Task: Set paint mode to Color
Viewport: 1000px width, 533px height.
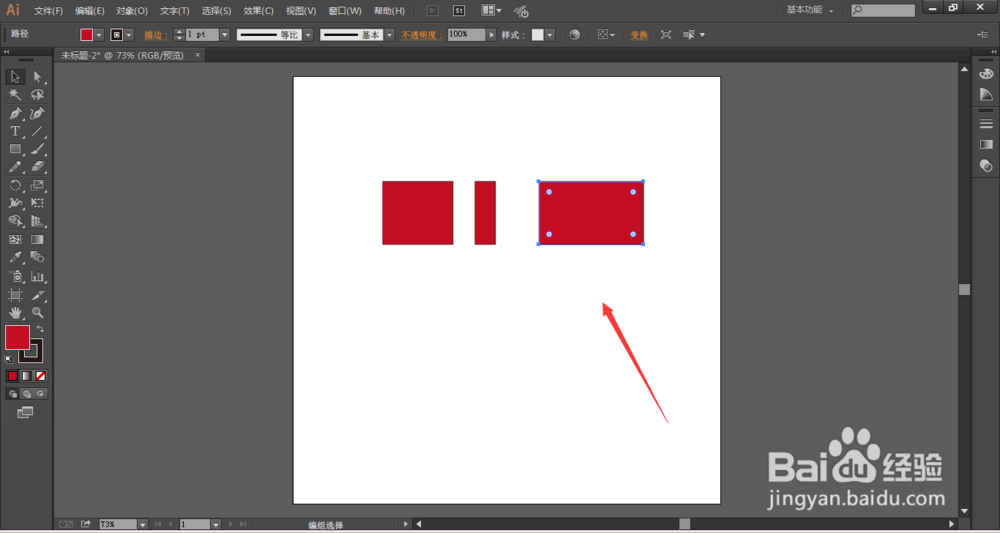Action: point(12,376)
